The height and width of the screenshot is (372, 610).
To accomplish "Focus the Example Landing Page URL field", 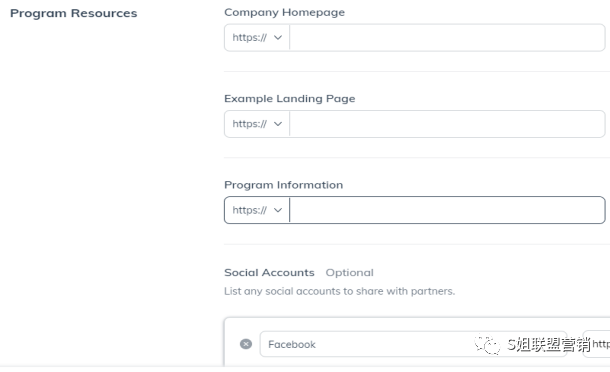I will click(x=447, y=124).
